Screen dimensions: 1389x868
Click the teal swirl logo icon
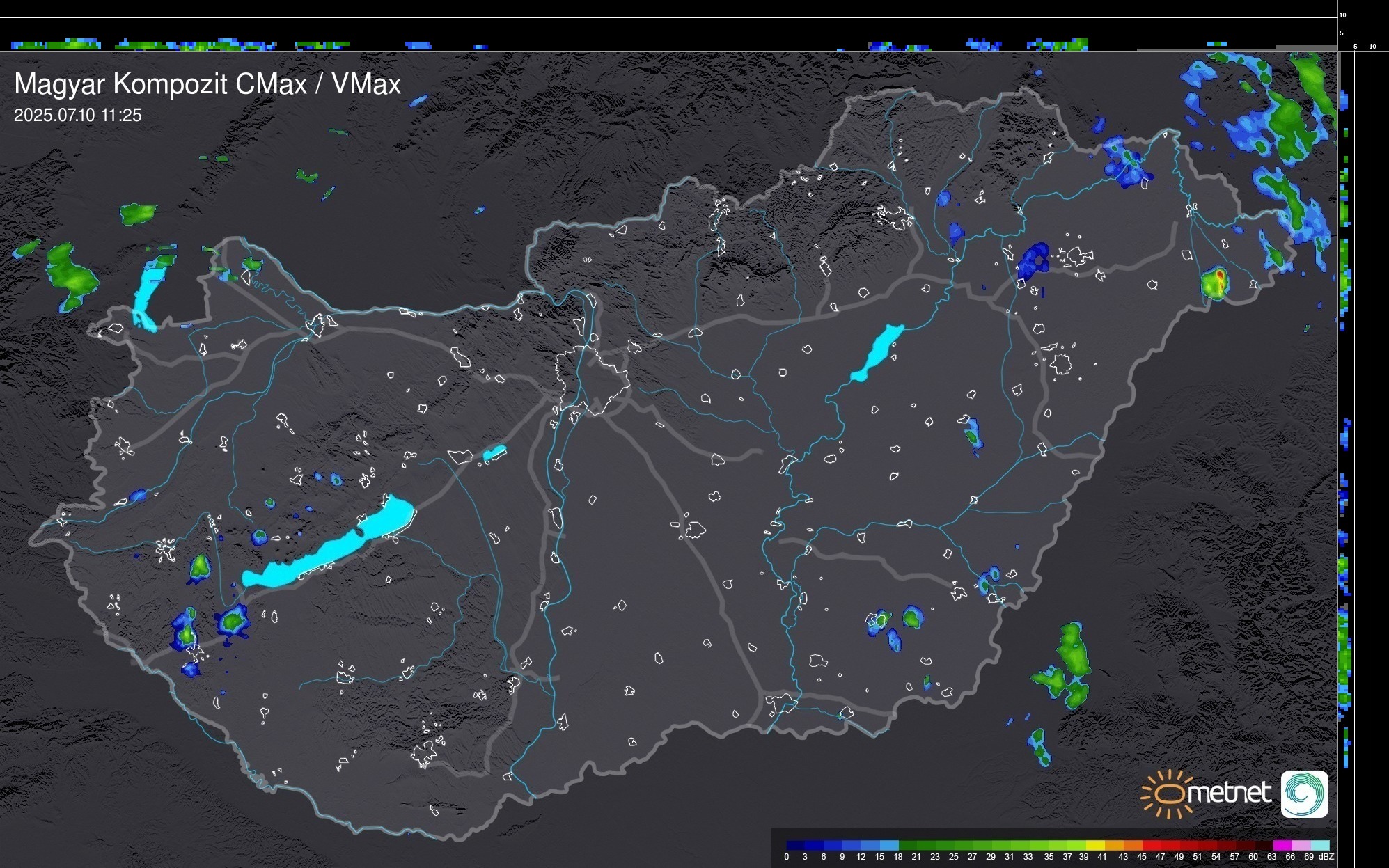(1304, 794)
